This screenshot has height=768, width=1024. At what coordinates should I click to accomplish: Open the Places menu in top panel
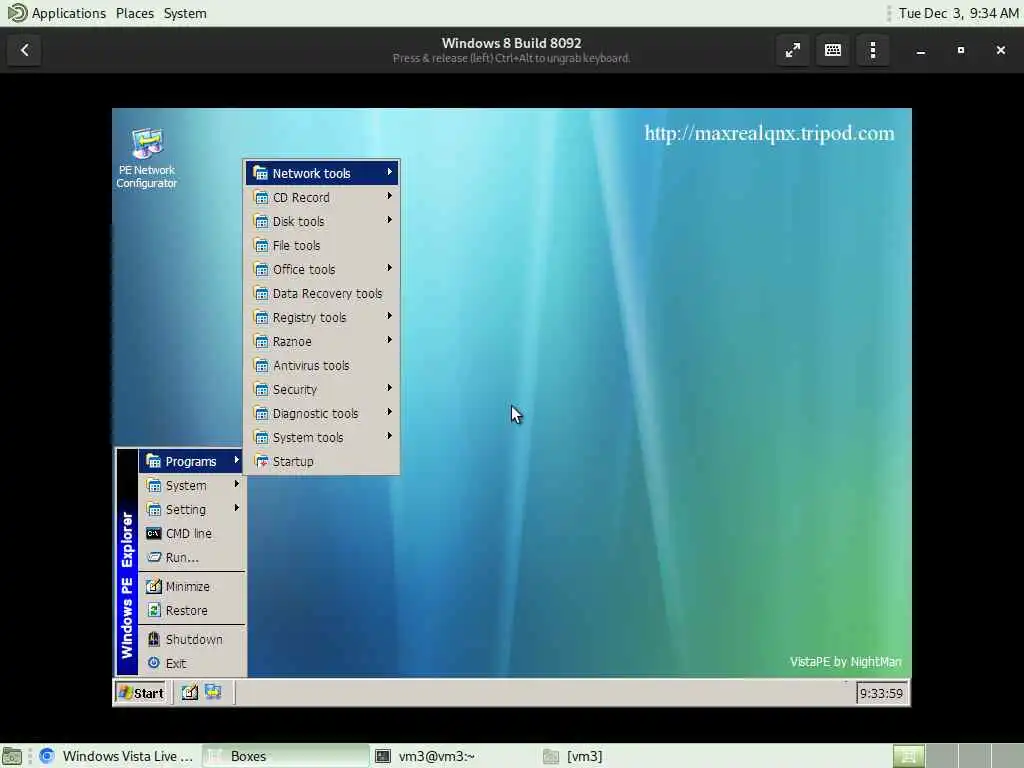coord(135,13)
